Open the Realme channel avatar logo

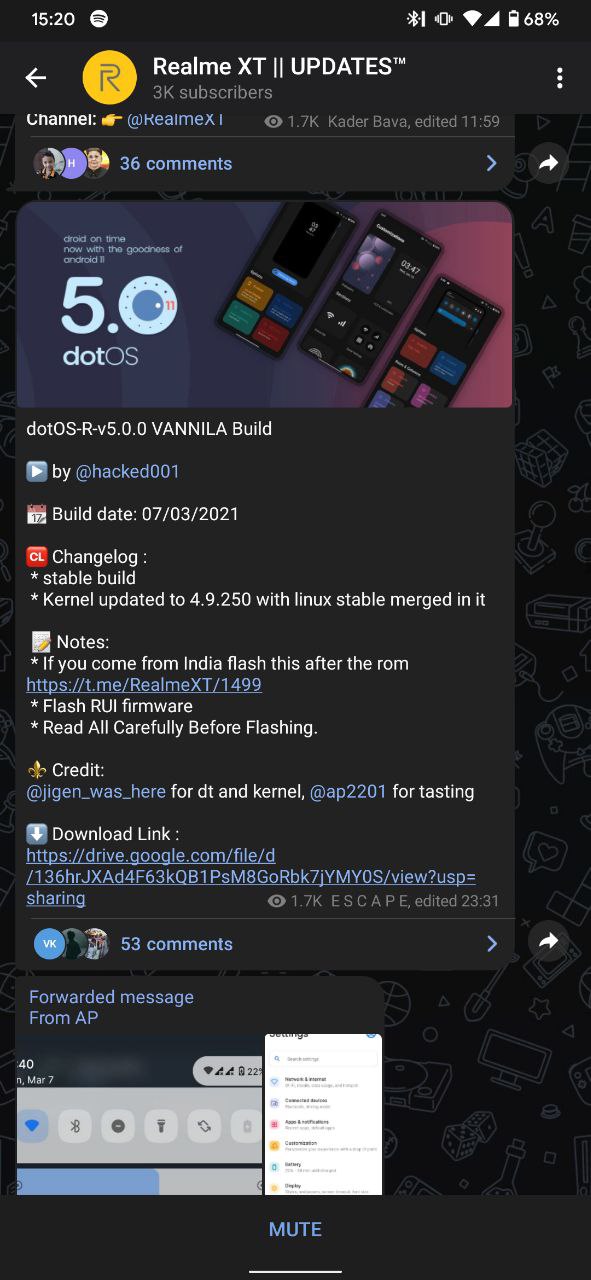109,78
